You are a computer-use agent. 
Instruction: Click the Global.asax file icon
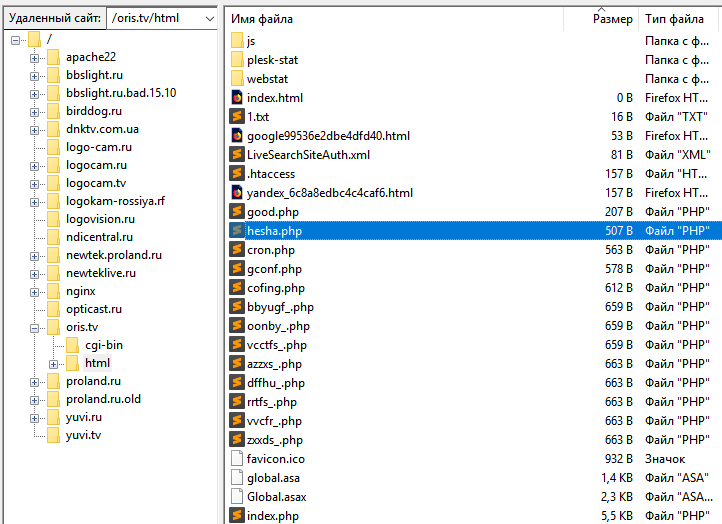[x=237, y=497]
